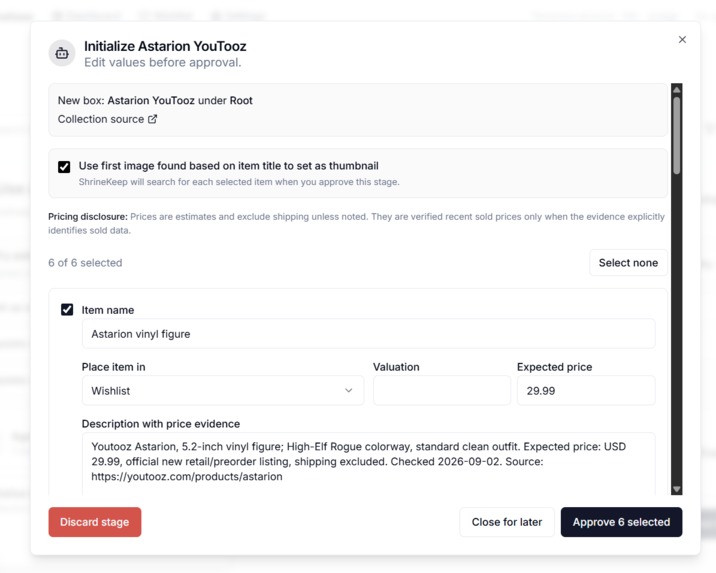716x573 pixels.
Task: Deselect the Astarion vinyl figure item checkbox
Action: click(x=67, y=310)
